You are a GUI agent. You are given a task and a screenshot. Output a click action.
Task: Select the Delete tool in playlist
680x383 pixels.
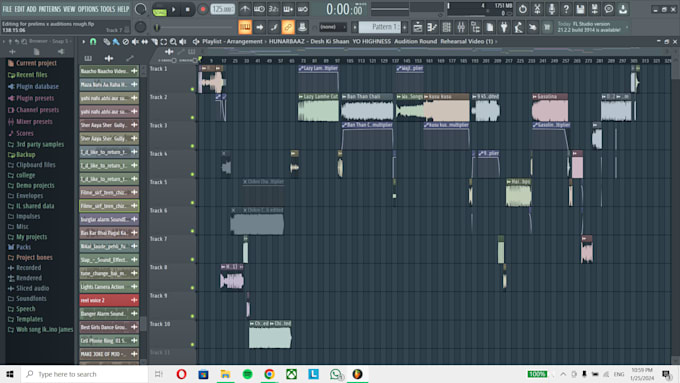(x=125, y=42)
